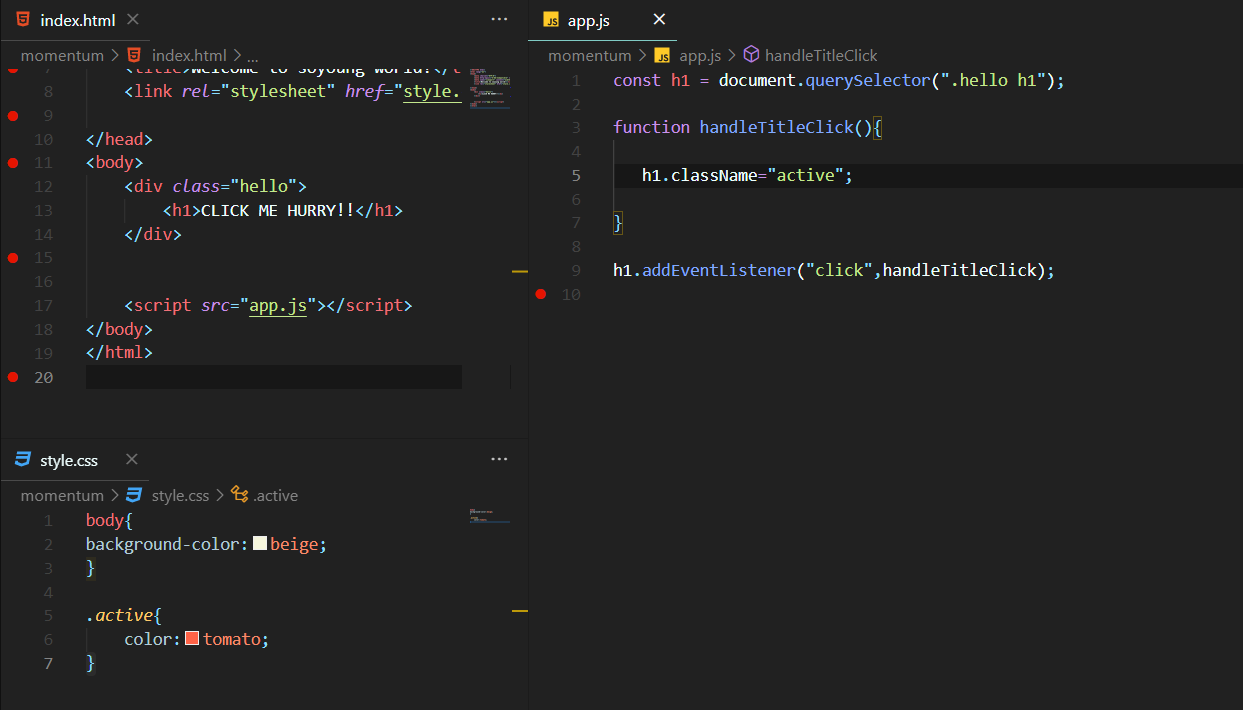The image size is (1243, 710).
Task: Click the style.css minimap
Action: [x=489, y=516]
